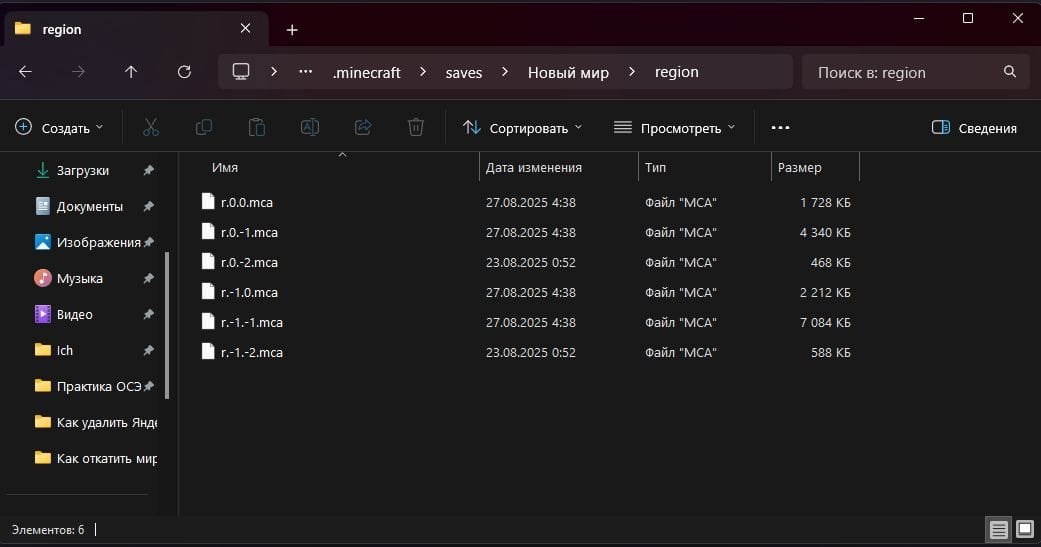Click the Delete trash bin icon

(416, 127)
